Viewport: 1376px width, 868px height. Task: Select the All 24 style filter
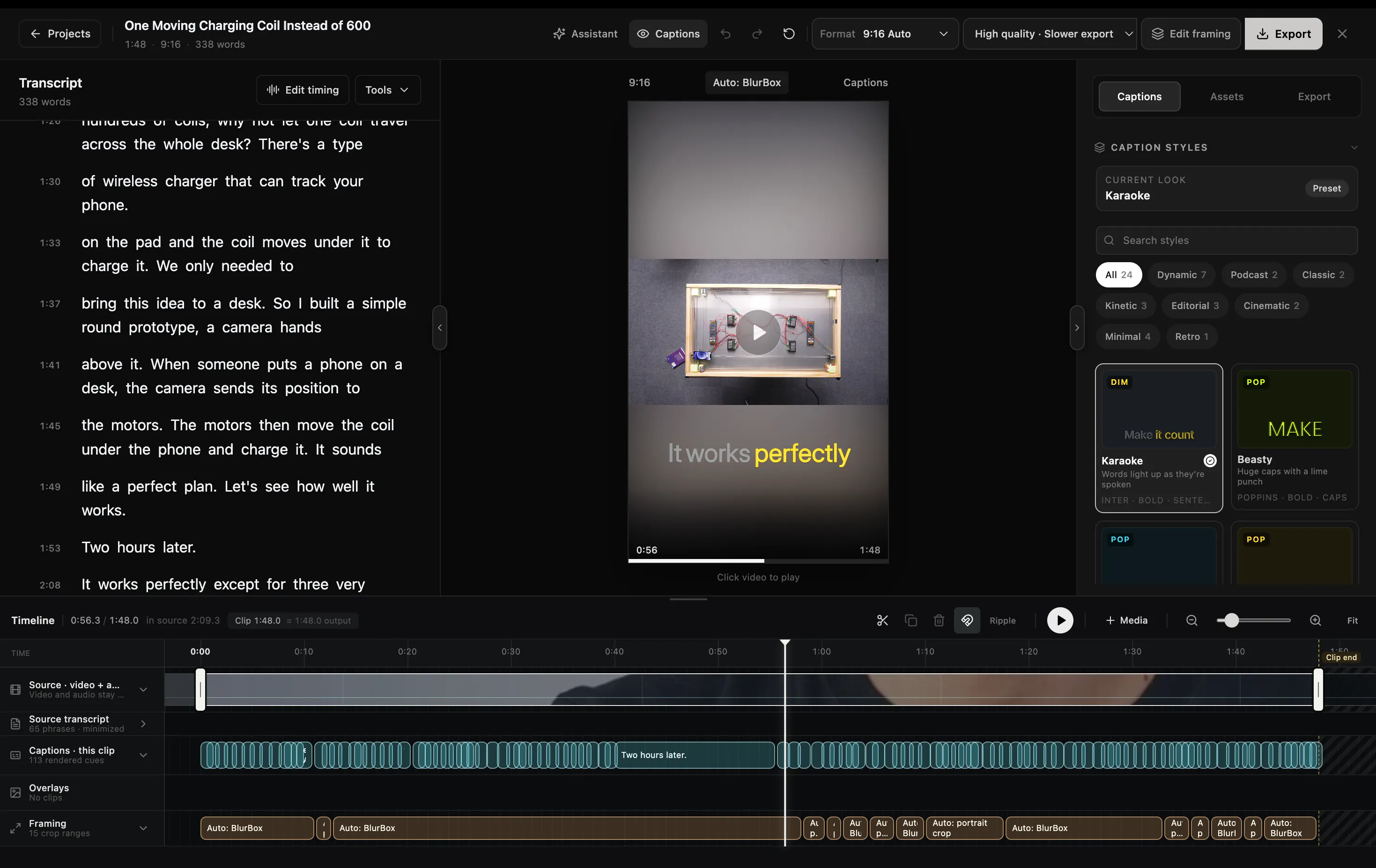1118,275
